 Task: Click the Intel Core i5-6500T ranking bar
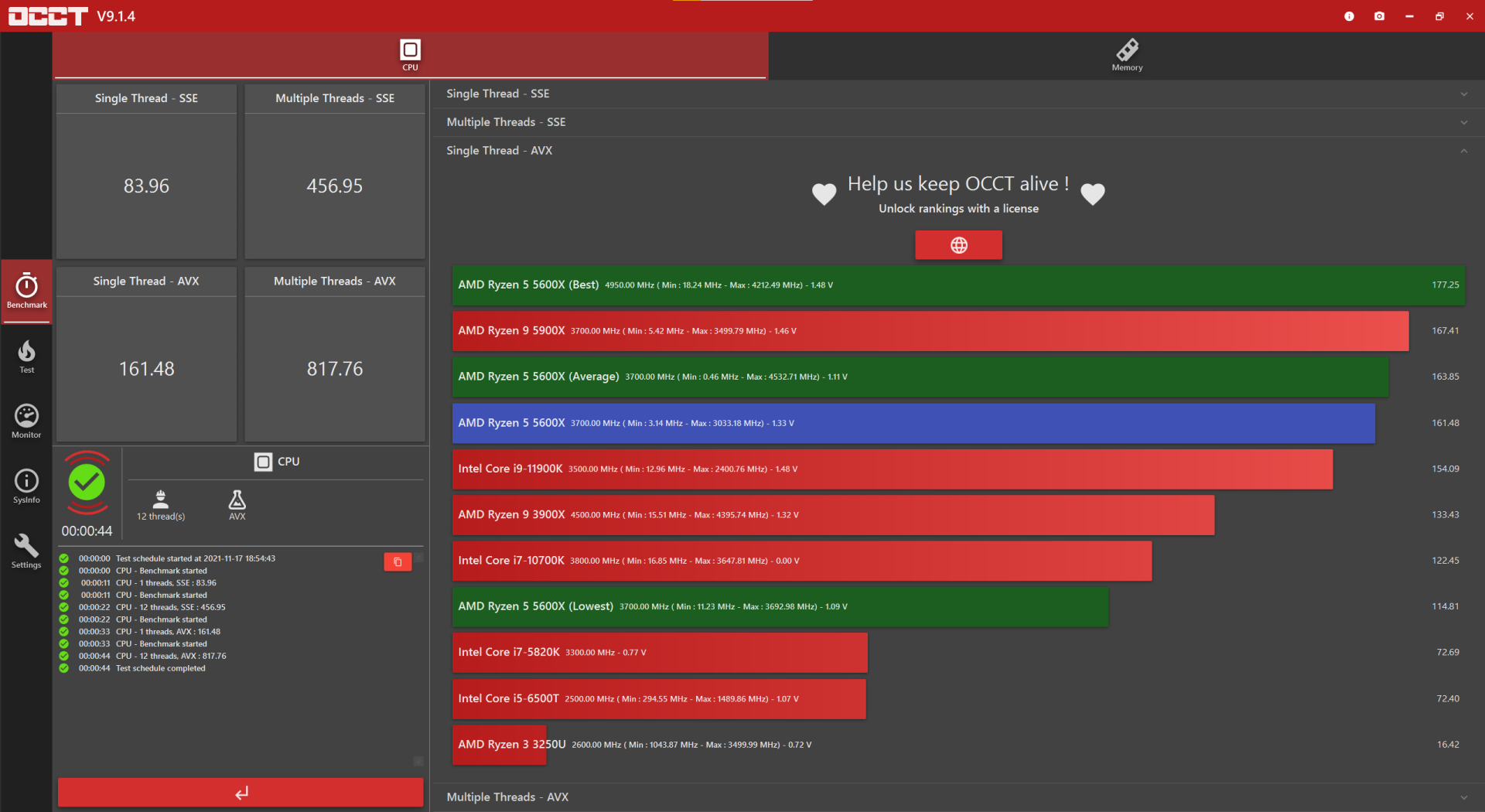(659, 698)
